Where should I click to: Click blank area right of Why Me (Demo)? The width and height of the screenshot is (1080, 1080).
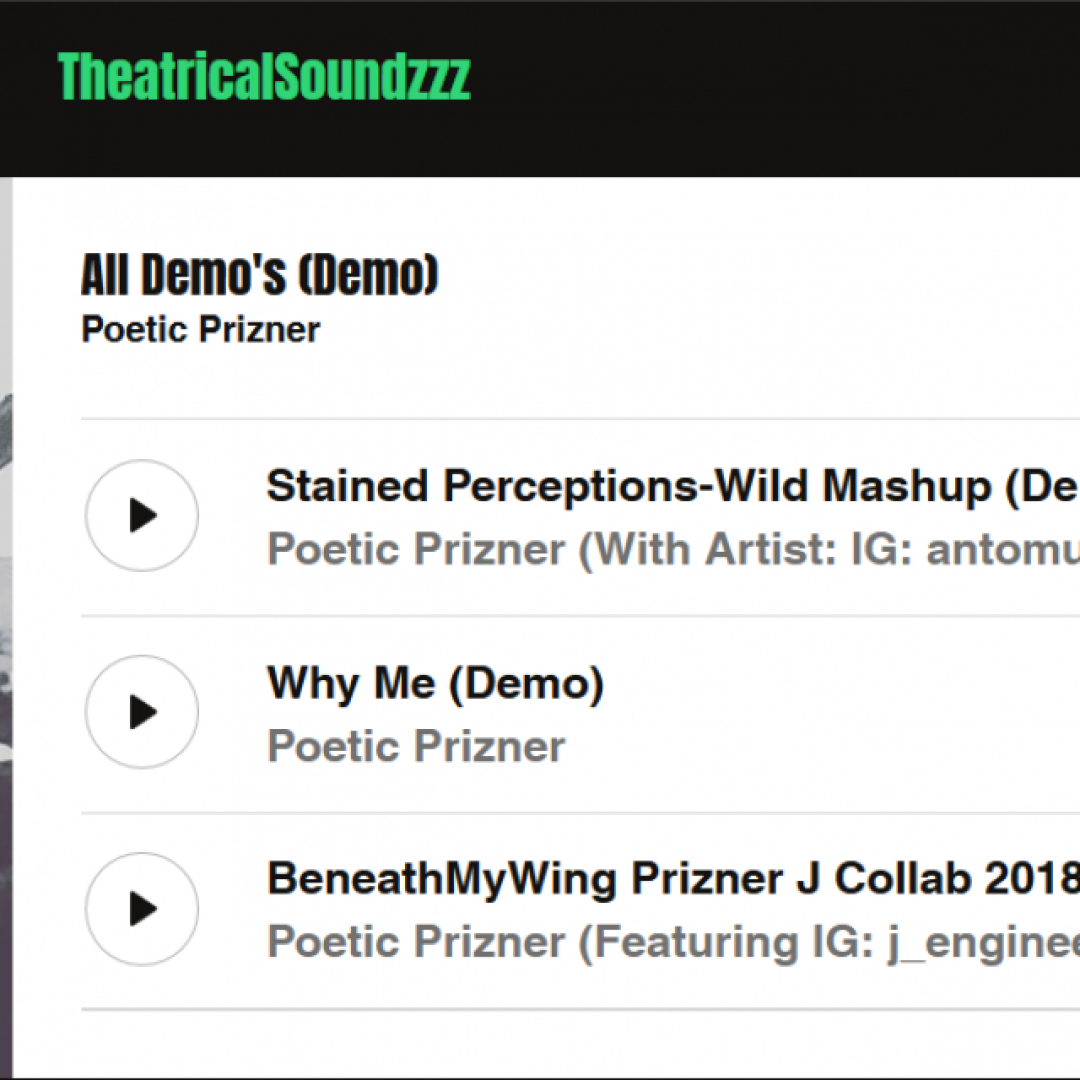point(840,713)
